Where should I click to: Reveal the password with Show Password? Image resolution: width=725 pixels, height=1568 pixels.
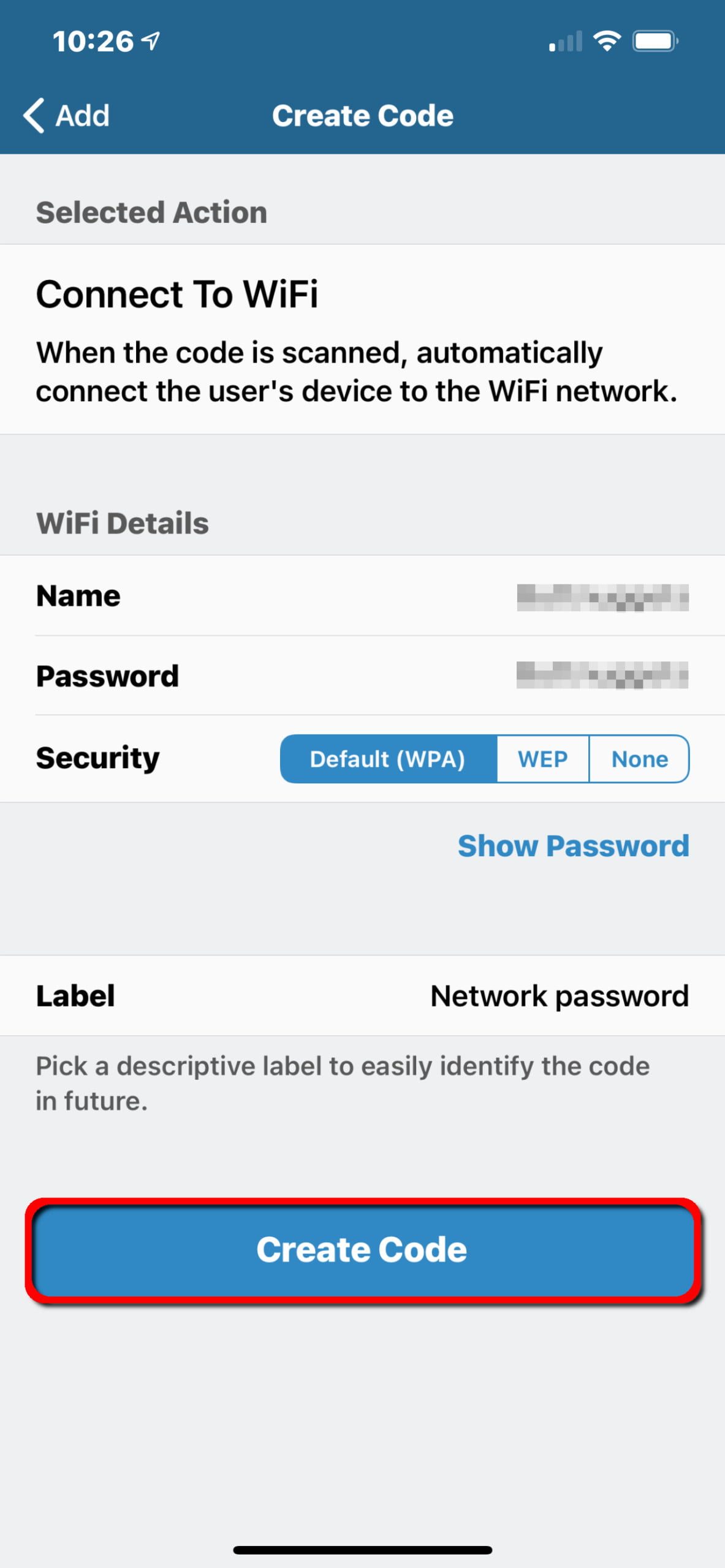(x=573, y=846)
